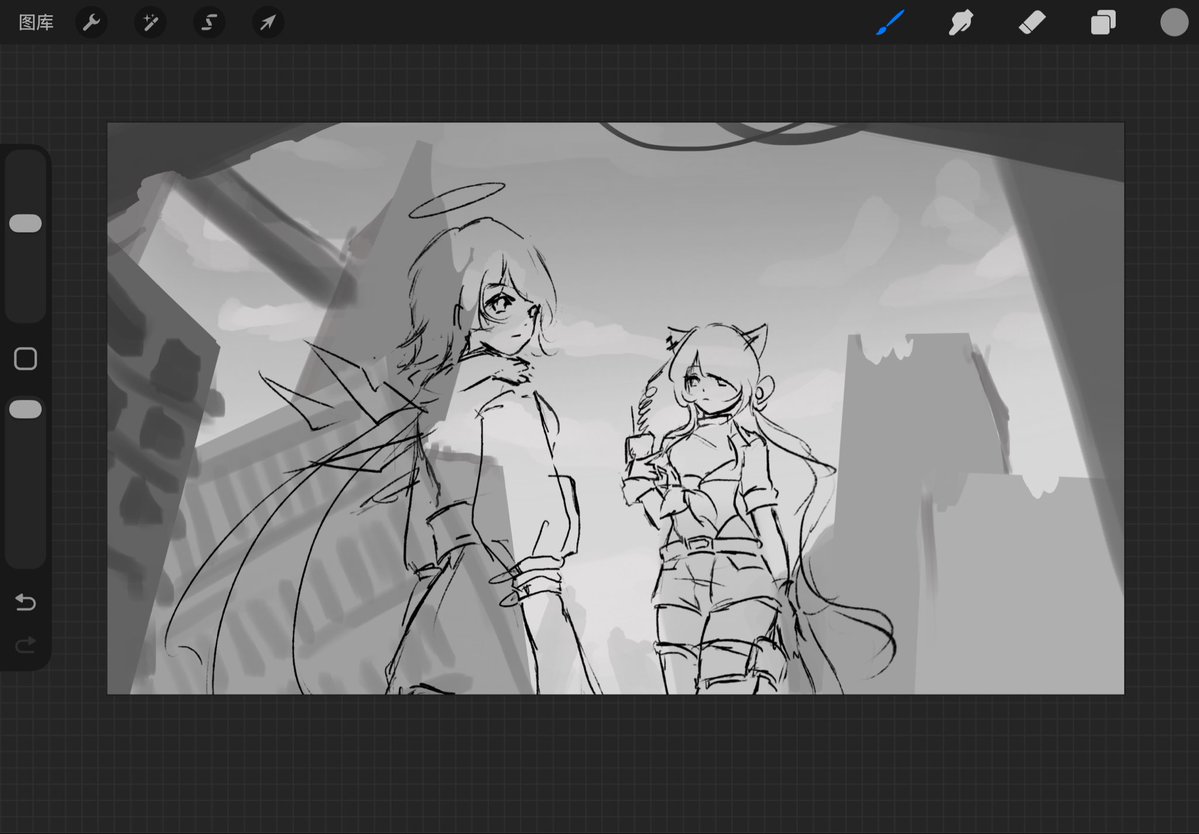Image resolution: width=1199 pixels, height=834 pixels.
Task: Click the brush opacity slider handle
Action: 25,410
